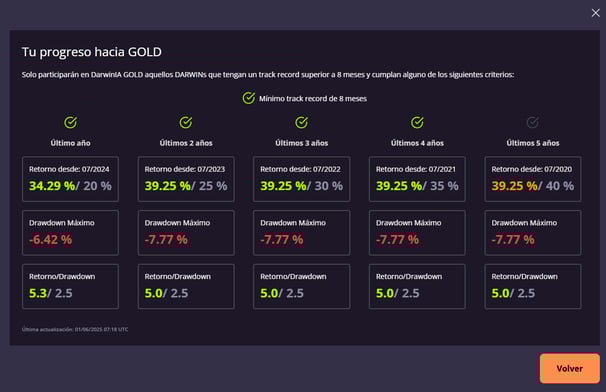Viewport: 606px width, 392px height.
Task: Select the Retorno desde 07/2020 card
Action: click(x=533, y=179)
